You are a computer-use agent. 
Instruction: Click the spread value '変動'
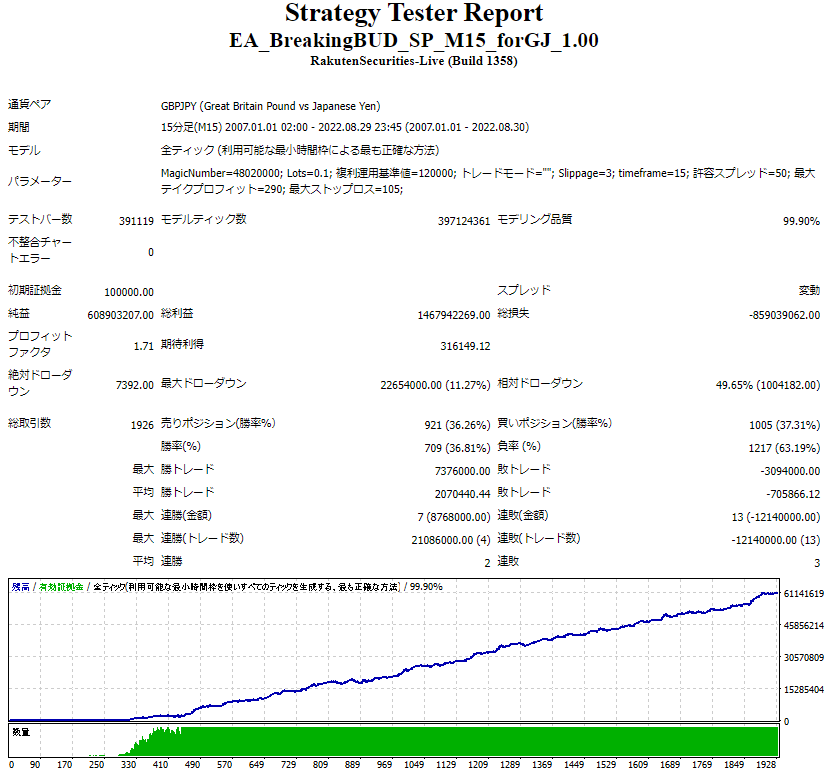809,291
